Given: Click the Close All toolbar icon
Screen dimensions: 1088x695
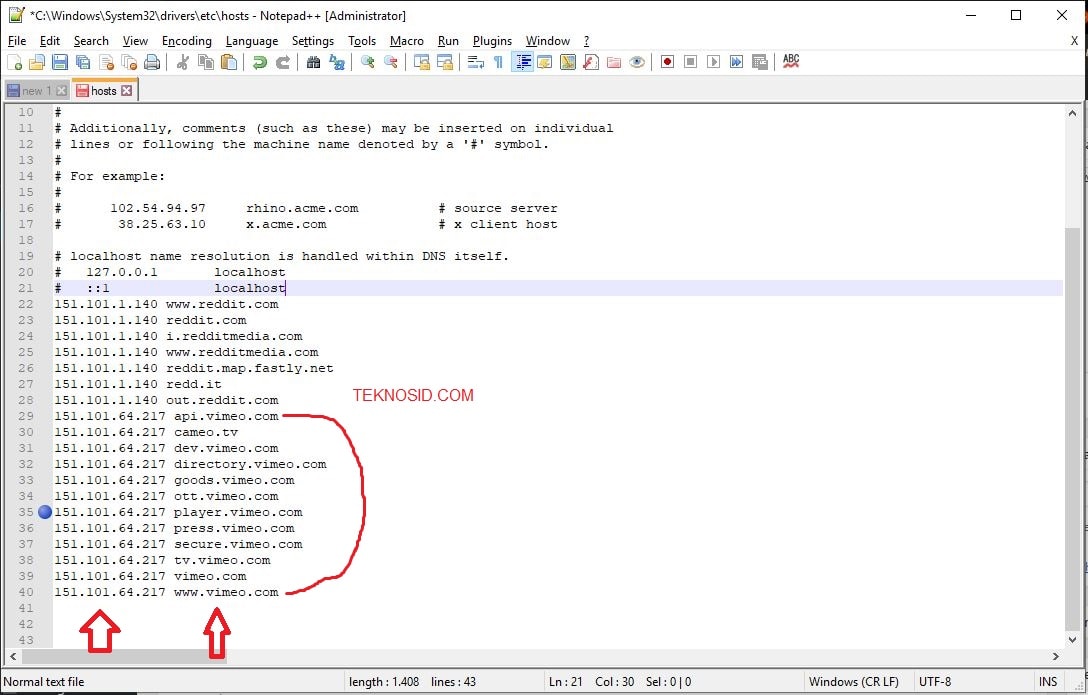Looking at the screenshot, I should pyautogui.click(x=129, y=62).
